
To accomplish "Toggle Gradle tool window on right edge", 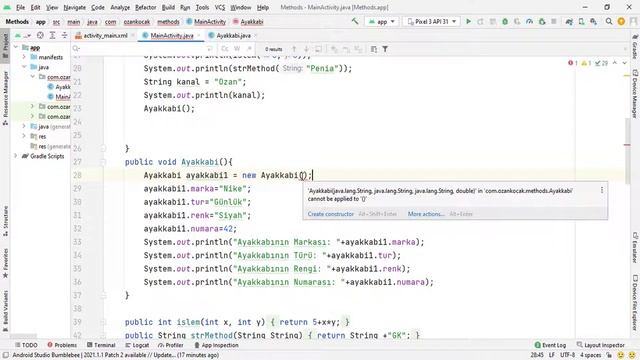I will coord(635,47).
